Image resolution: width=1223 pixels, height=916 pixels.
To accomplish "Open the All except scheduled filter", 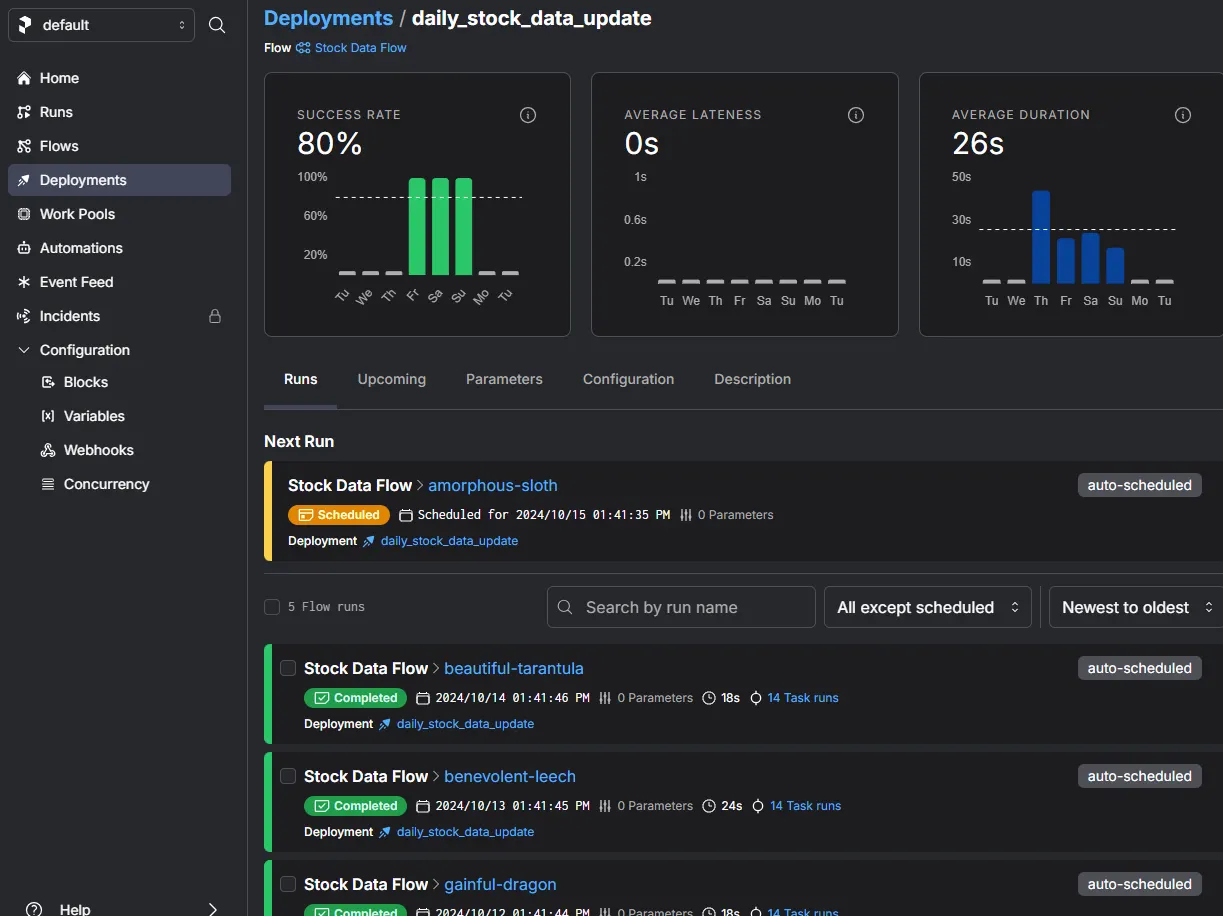I will coord(927,607).
